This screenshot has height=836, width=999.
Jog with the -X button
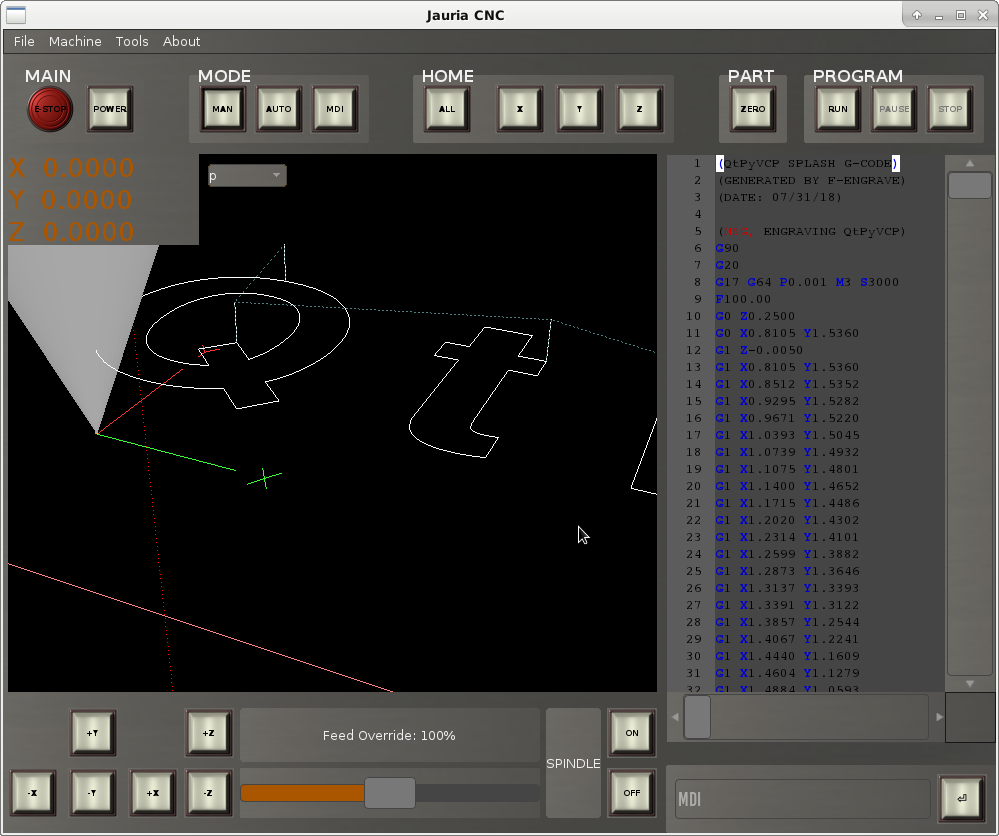32,793
